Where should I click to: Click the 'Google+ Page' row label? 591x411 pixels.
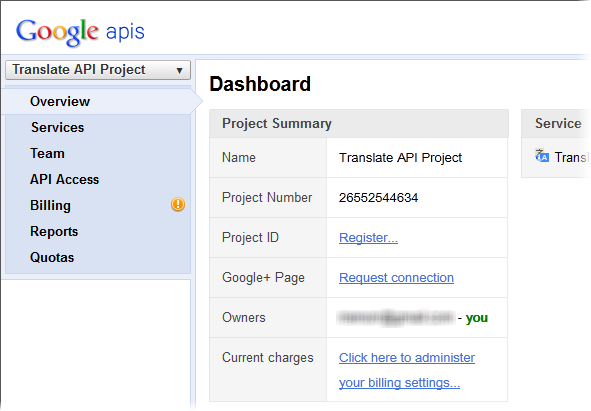263,278
